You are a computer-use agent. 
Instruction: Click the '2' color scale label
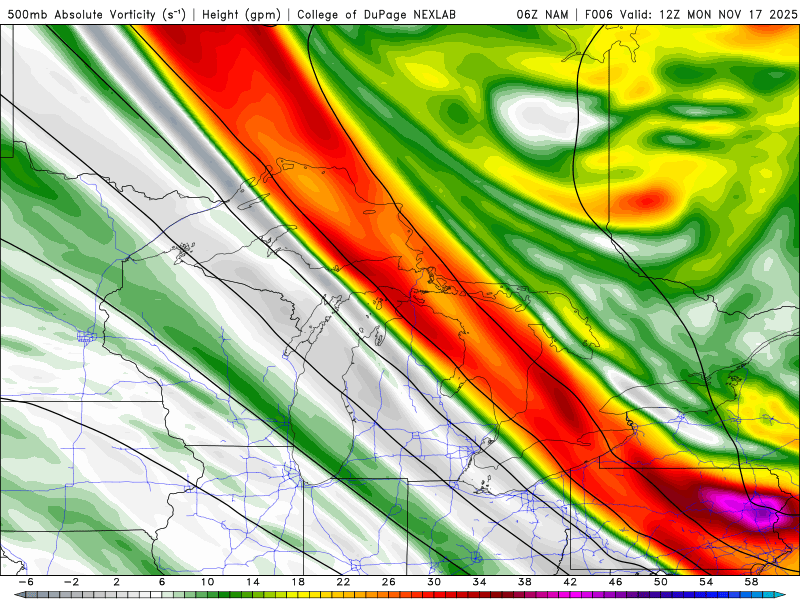(116, 582)
